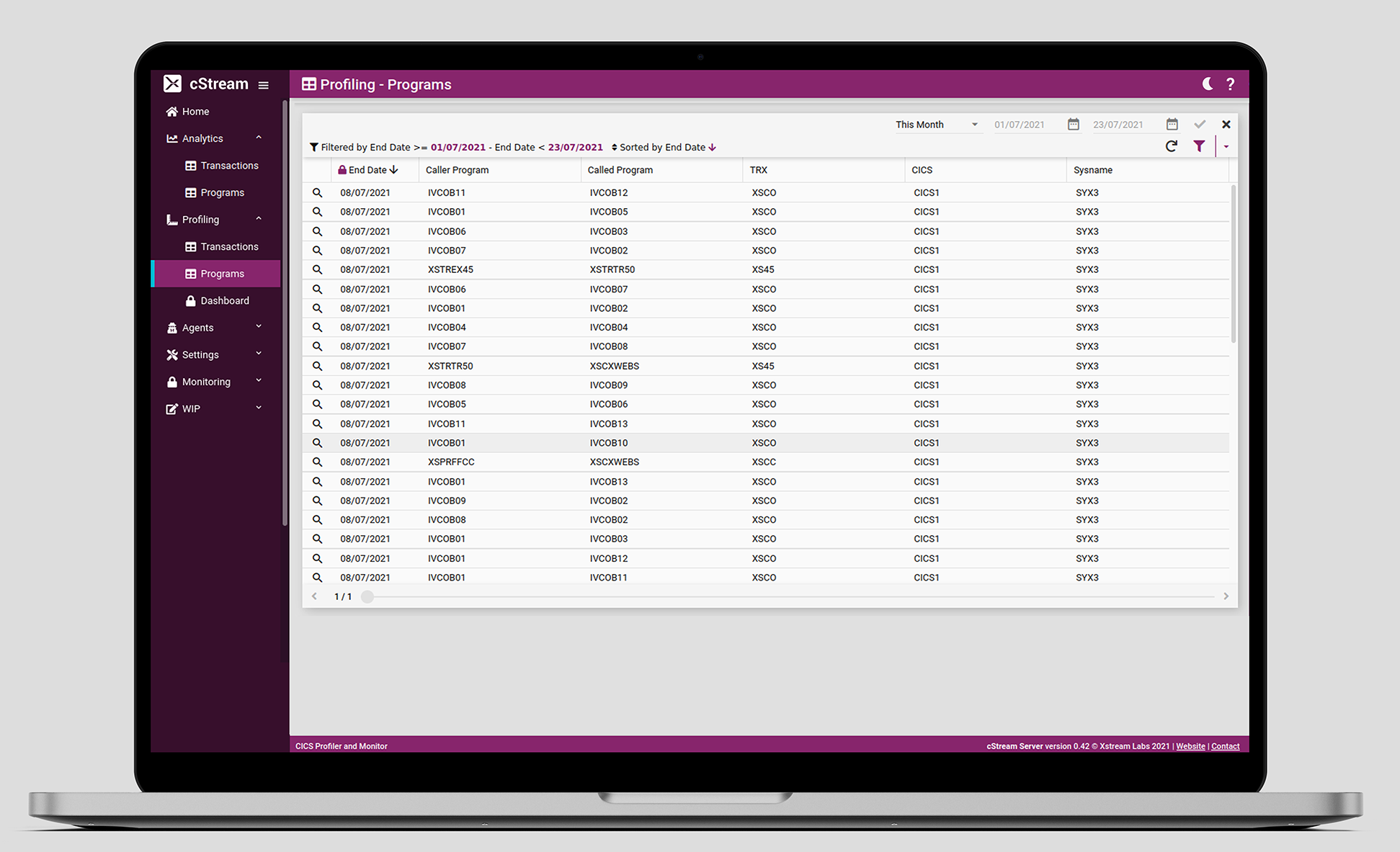Click magnifier icon for the XSTREX45 row
1400x852 pixels.
click(317, 270)
